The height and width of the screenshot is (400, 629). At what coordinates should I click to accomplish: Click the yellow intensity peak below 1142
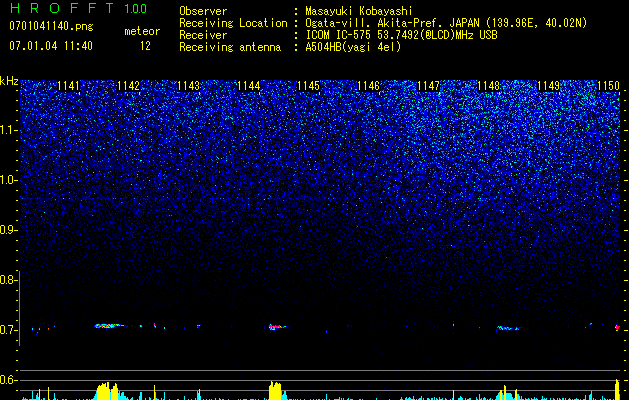(108, 391)
